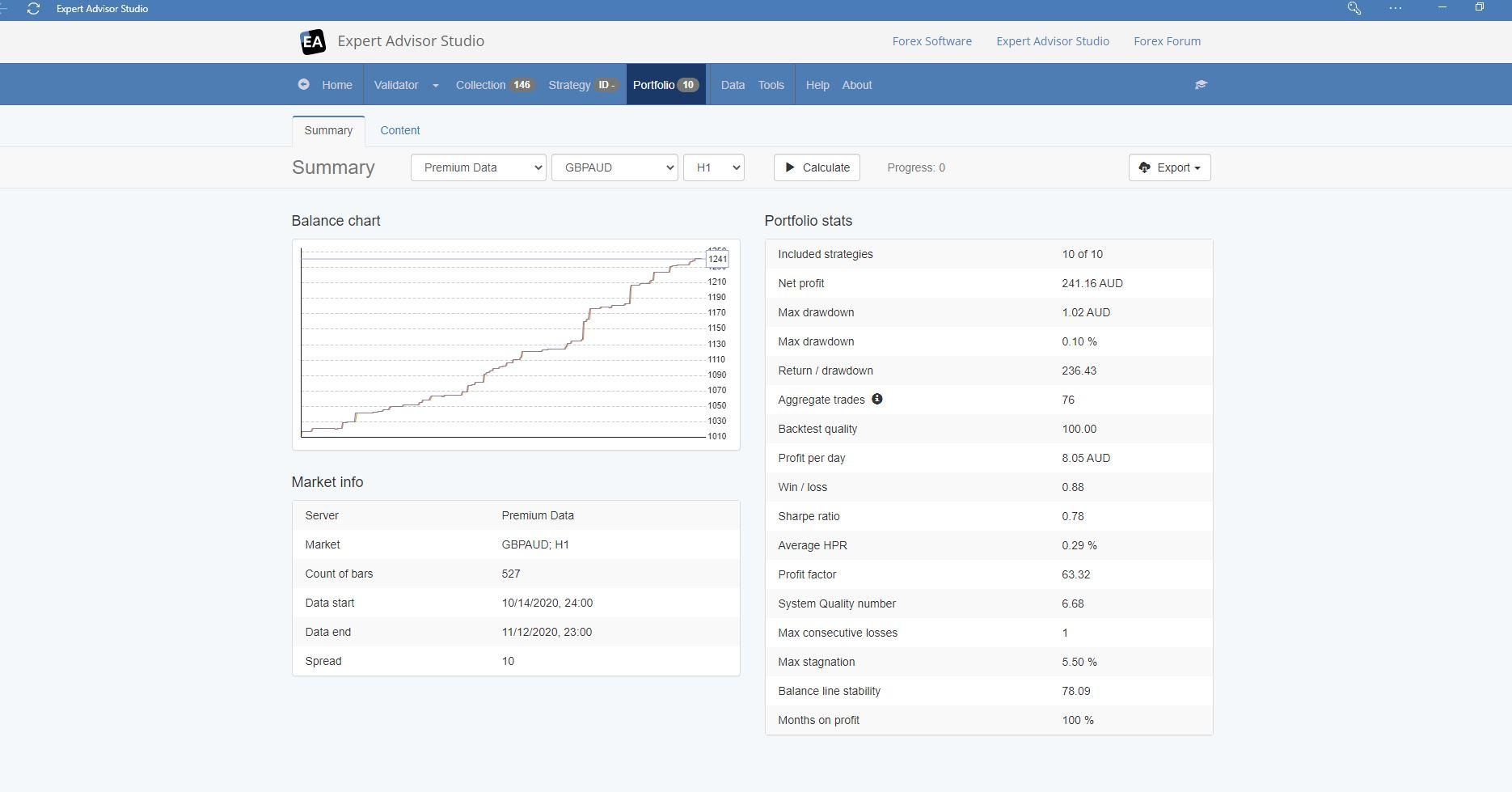Click the Included strategies value 10 of 10
1512x792 pixels.
(1082, 254)
